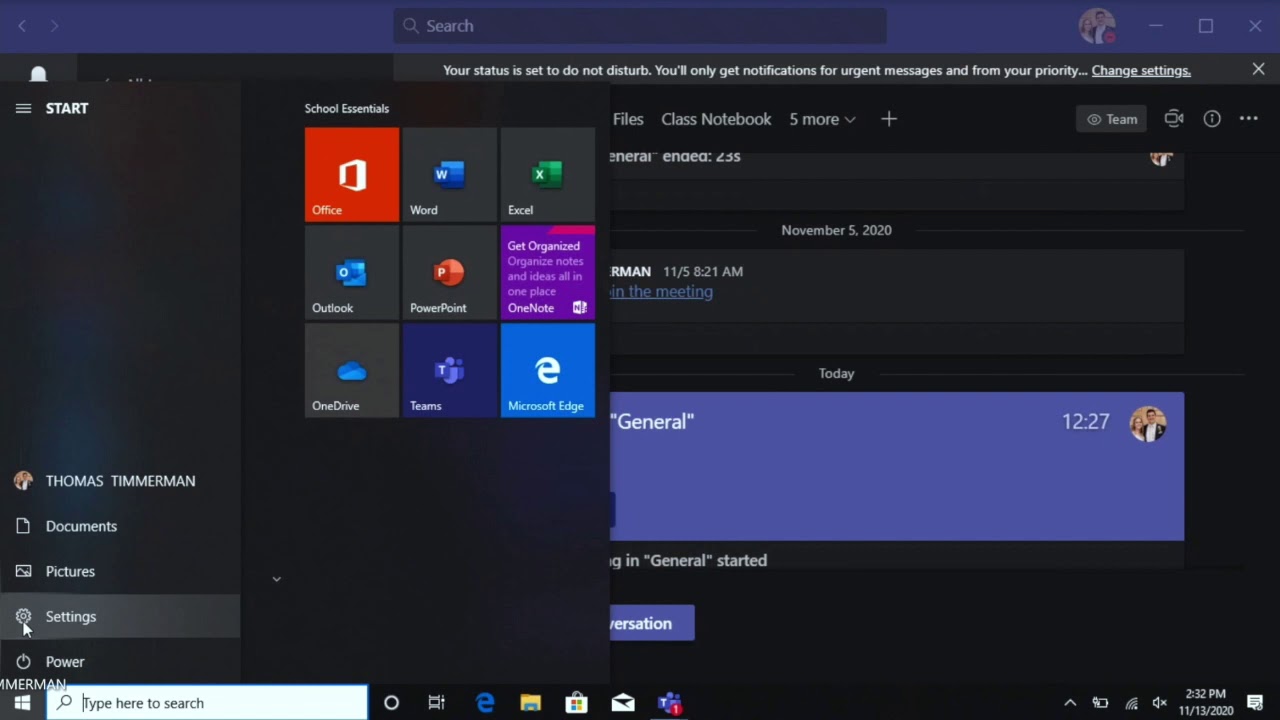Expand the Start menu hamburger button
The height and width of the screenshot is (720, 1280).
pos(23,108)
